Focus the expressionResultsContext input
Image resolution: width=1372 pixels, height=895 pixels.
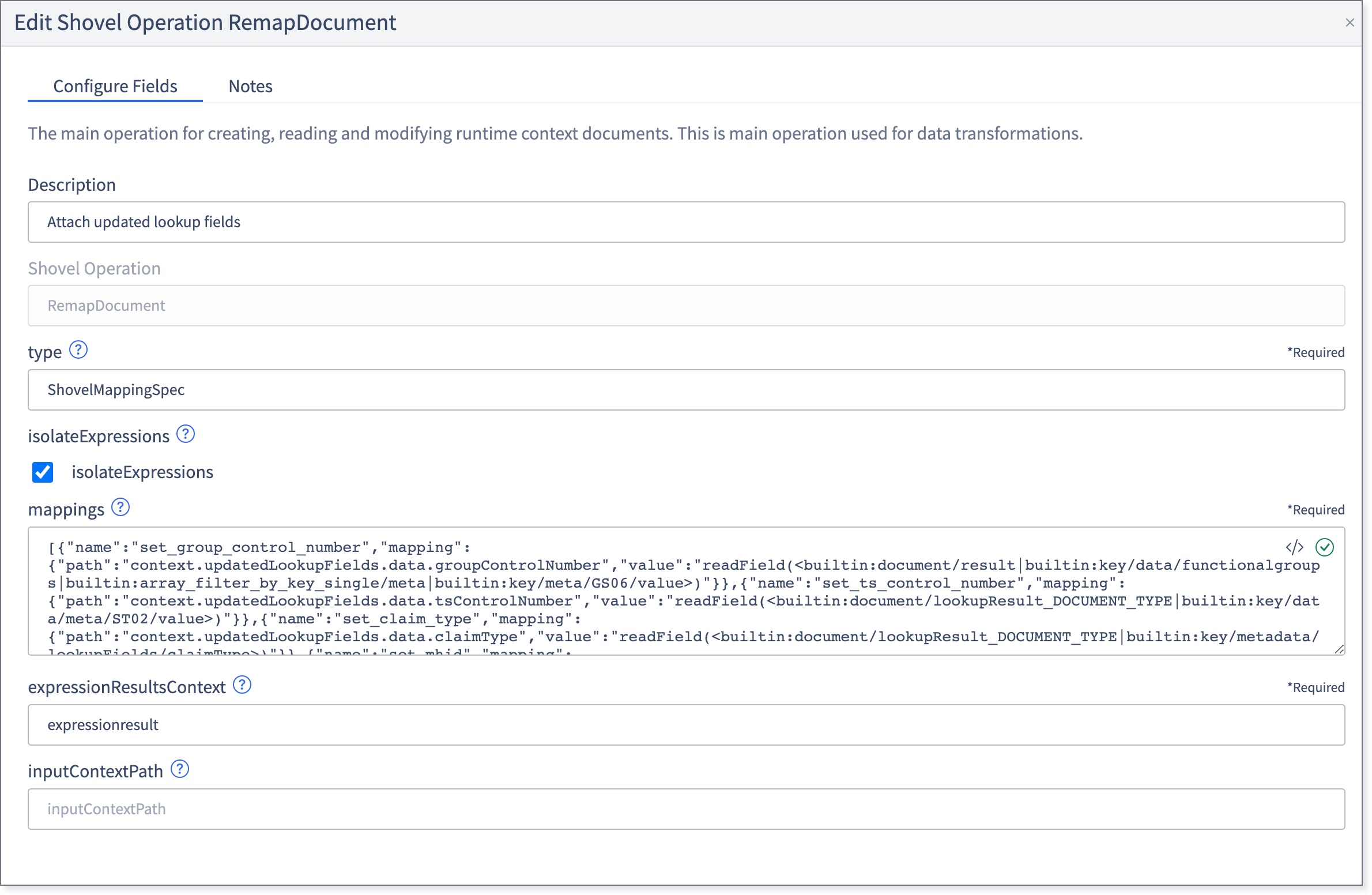tap(687, 725)
